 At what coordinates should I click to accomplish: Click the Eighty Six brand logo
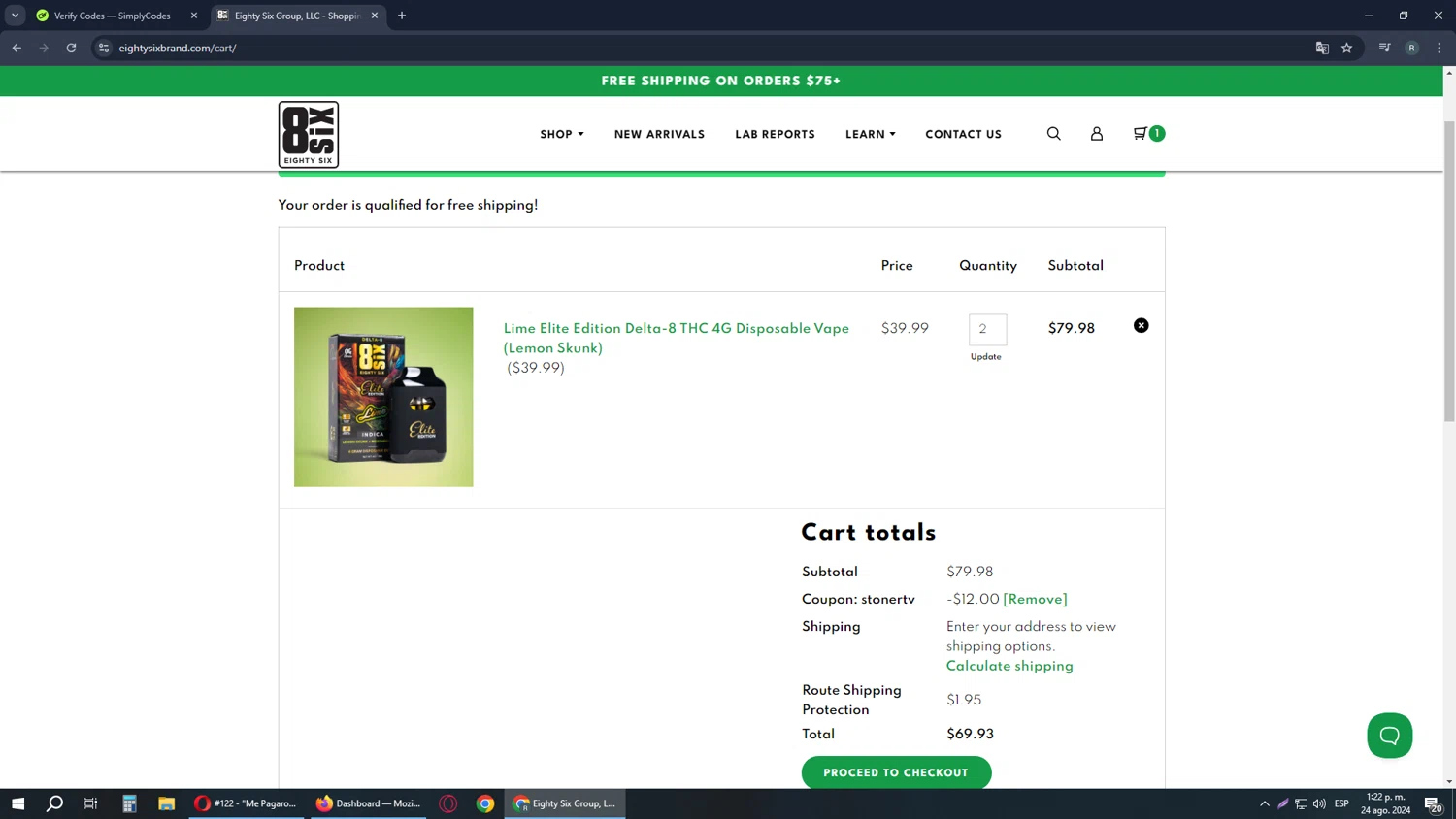(309, 135)
